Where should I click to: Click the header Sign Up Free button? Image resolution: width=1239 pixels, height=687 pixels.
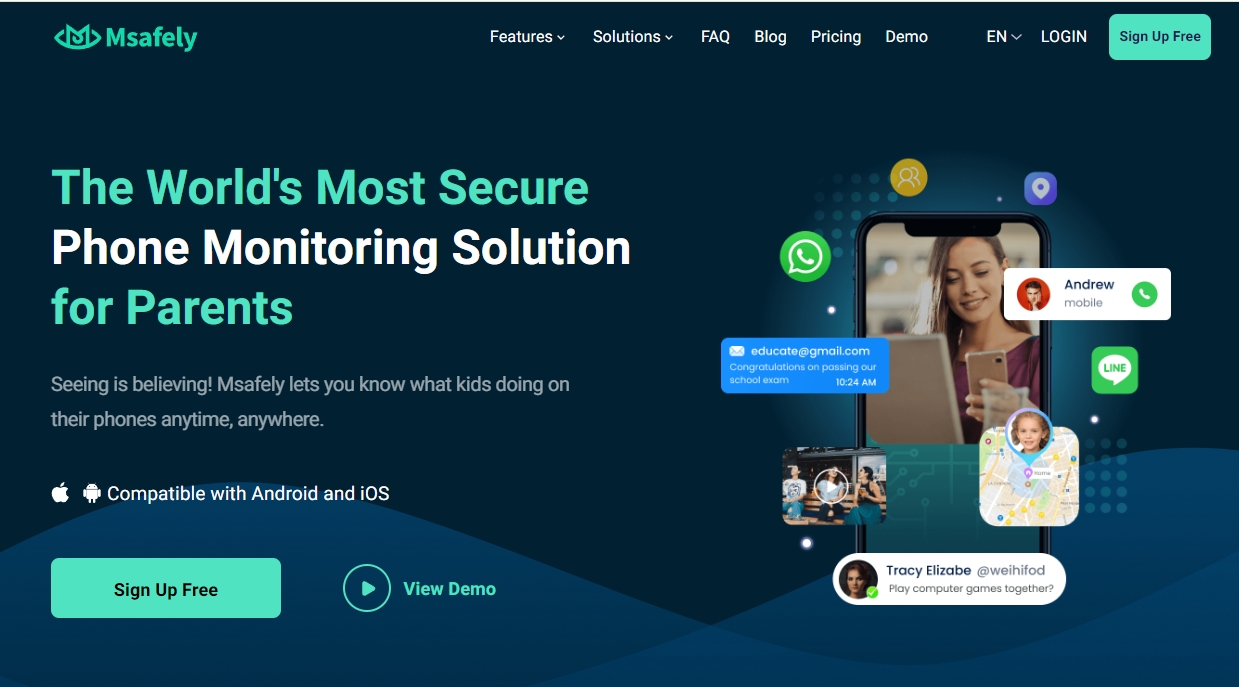pos(1160,37)
